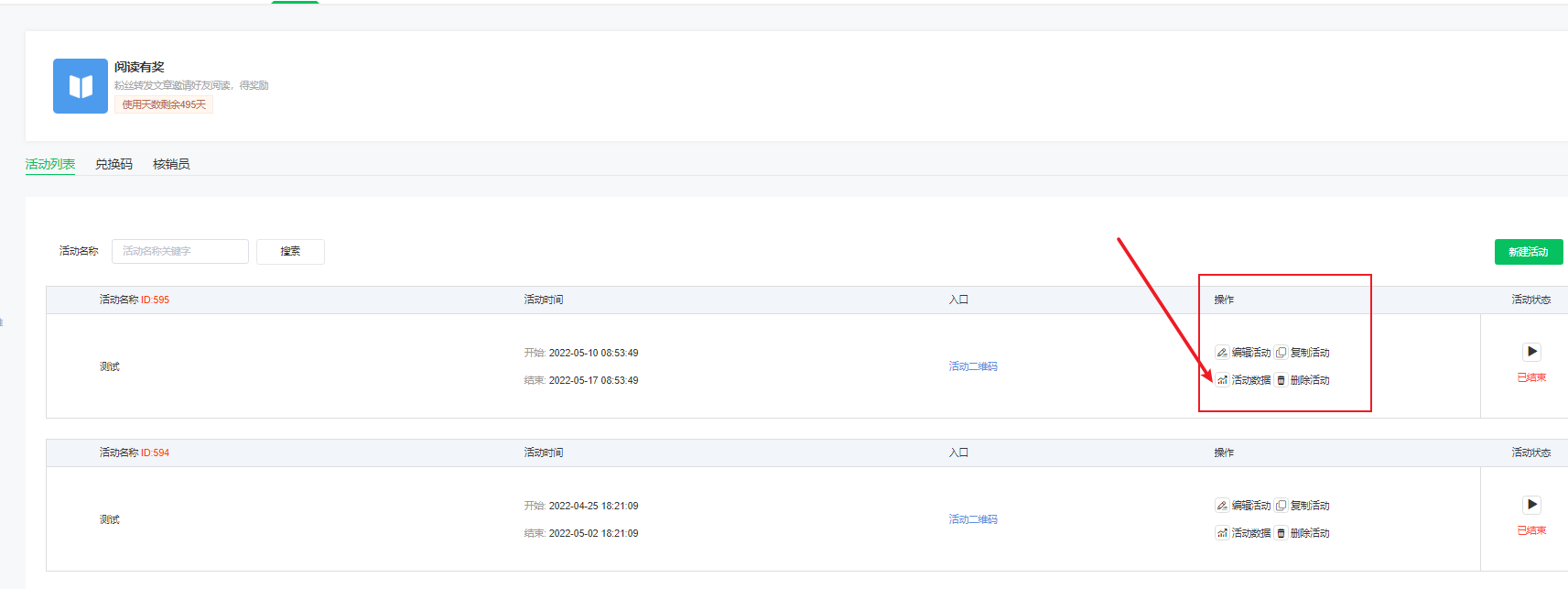Click the trash delete icon for activity 594

(1281, 533)
